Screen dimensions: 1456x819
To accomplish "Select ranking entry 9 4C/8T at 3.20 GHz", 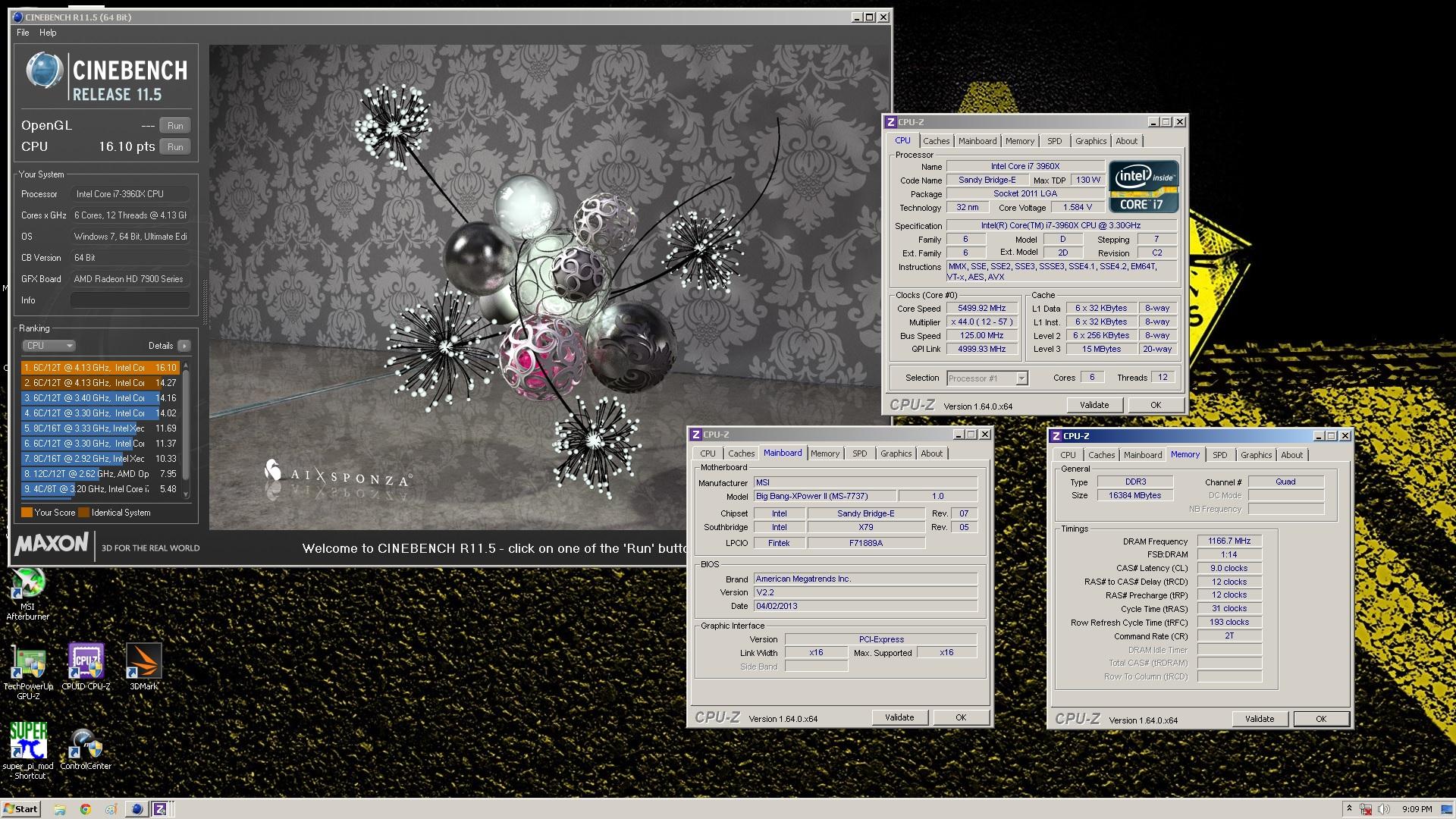I will [x=101, y=489].
